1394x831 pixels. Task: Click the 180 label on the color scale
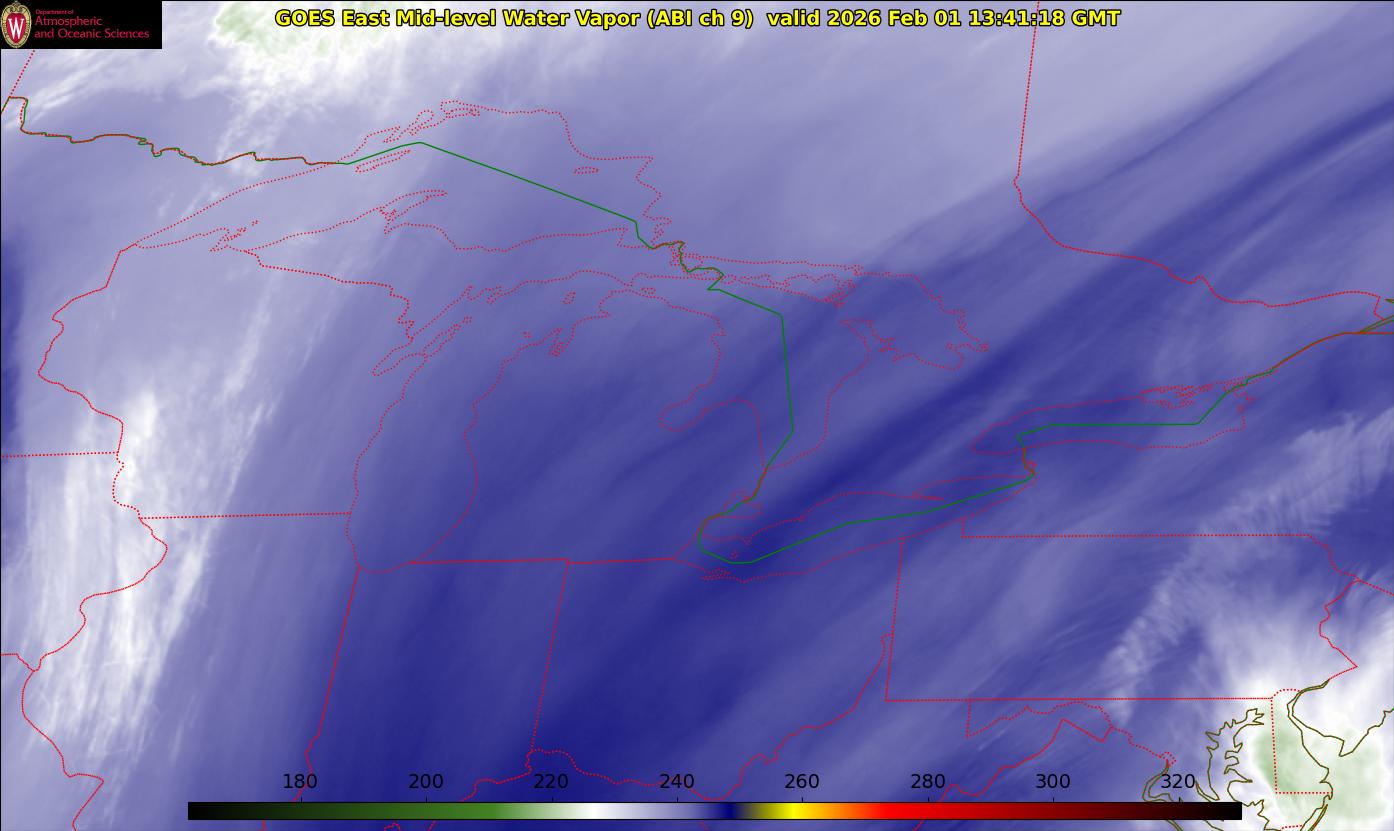tap(300, 782)
